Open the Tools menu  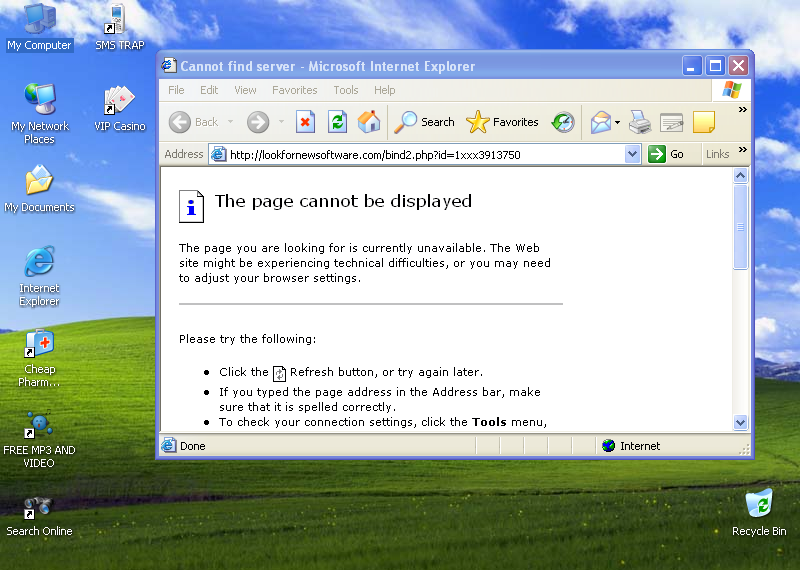pyautogui.click(x=346, y=90)
